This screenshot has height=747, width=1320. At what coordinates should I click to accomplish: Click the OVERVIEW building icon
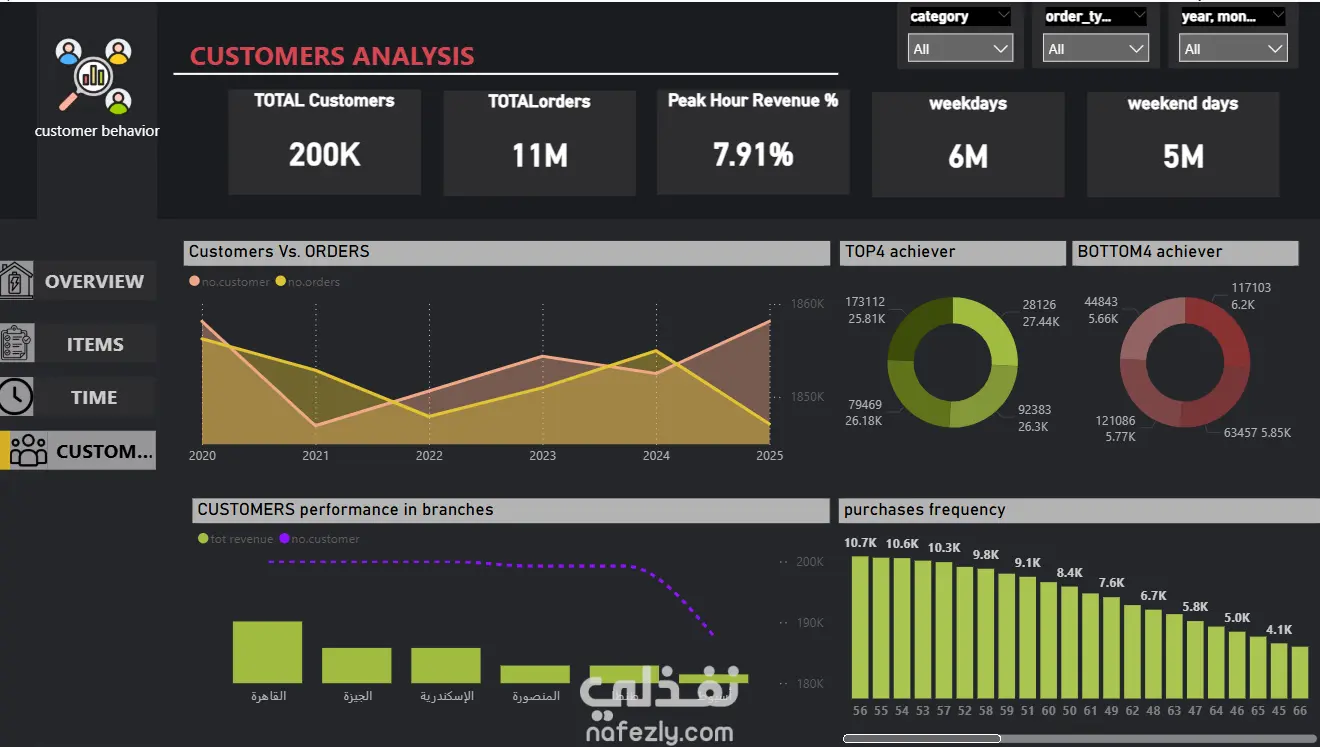[16, 281]
